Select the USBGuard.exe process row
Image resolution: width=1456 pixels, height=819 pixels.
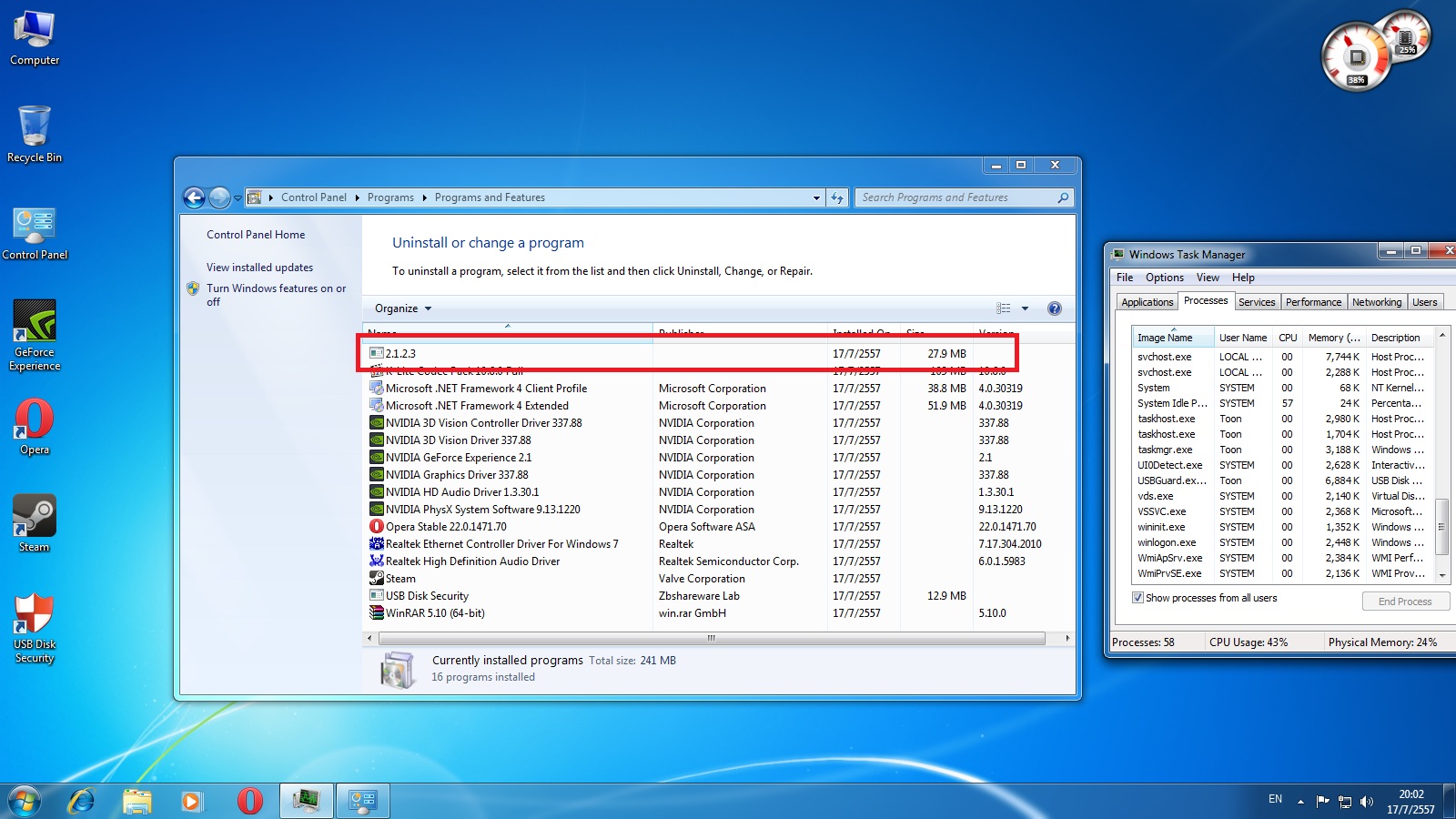click(1282, 480)
